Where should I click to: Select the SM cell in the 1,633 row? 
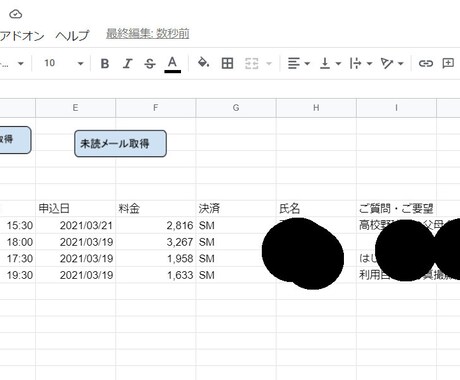coord(236,275)
